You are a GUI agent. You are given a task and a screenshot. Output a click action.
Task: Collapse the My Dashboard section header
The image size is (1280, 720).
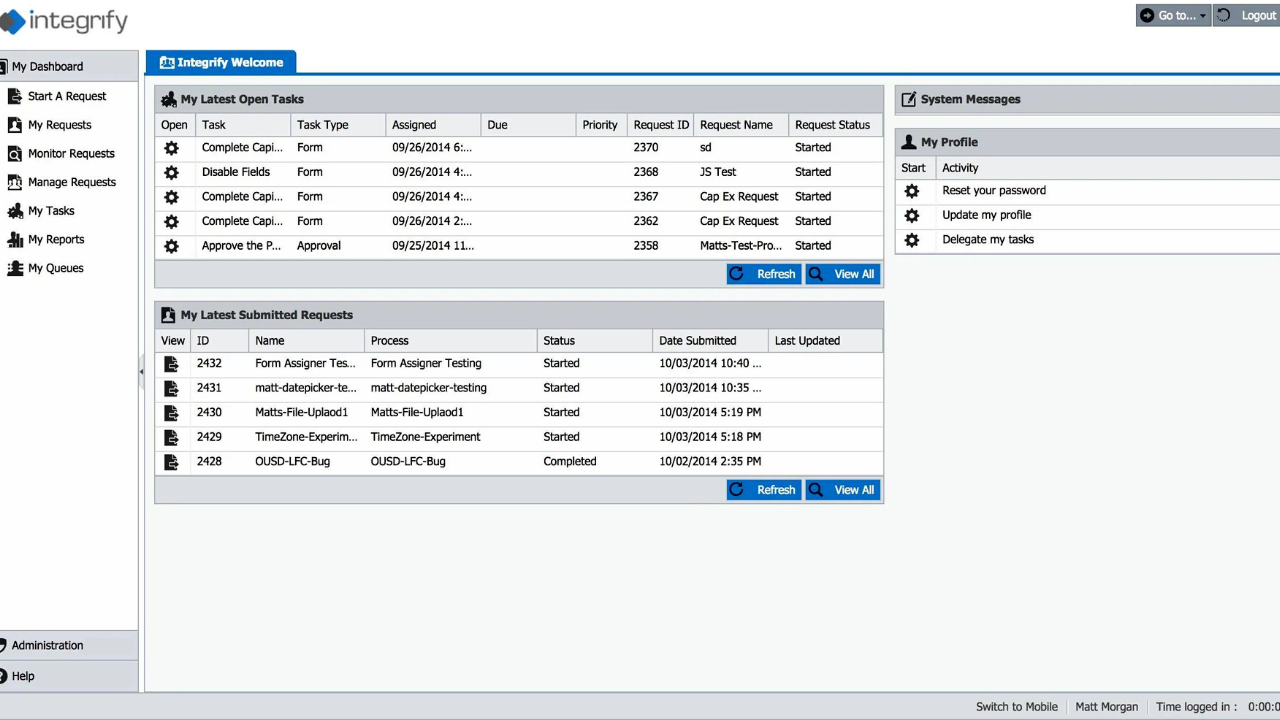pos(69,66)
